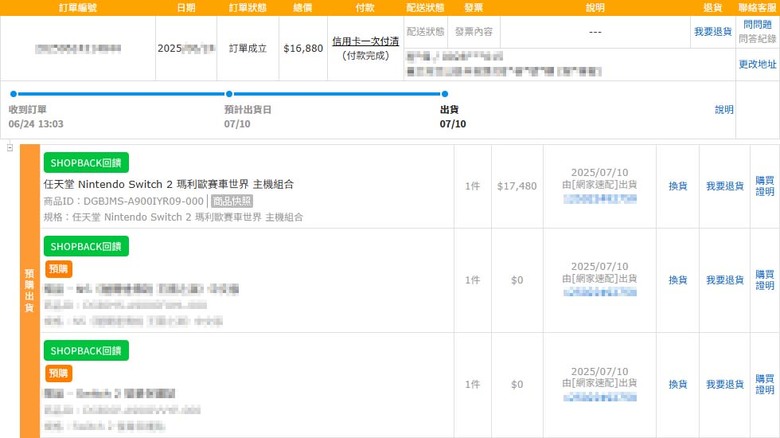Click 商品快照 button for Switch 2 item
This screenshot has height=438, width=780.
[232, 201]
